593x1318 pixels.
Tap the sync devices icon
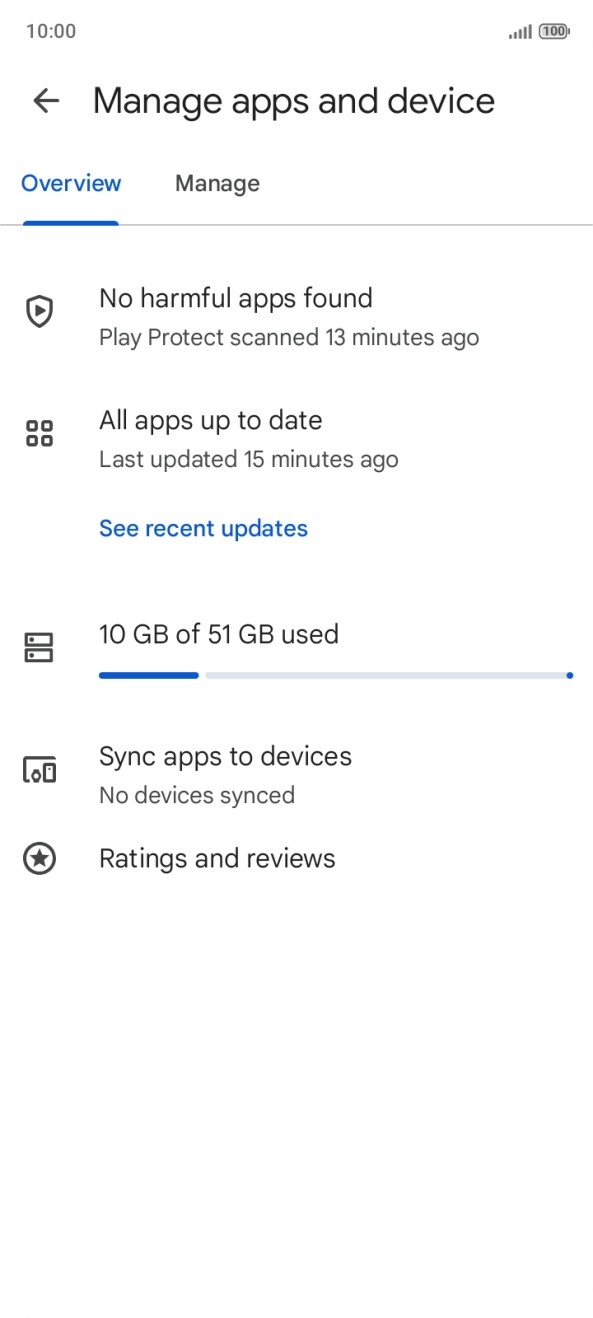(x=39, y=771)
